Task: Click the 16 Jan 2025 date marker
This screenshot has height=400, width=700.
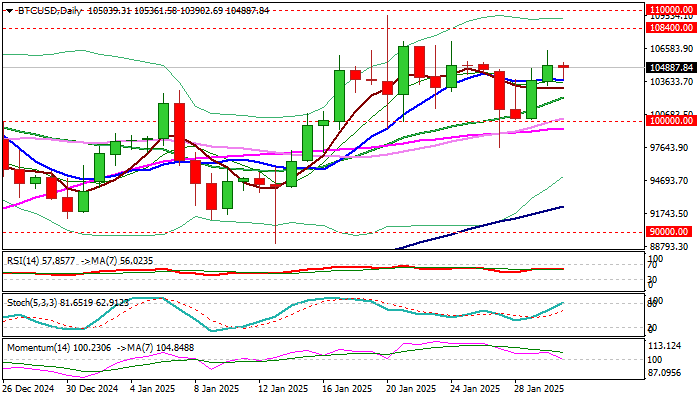Action: tap(346, 388)
